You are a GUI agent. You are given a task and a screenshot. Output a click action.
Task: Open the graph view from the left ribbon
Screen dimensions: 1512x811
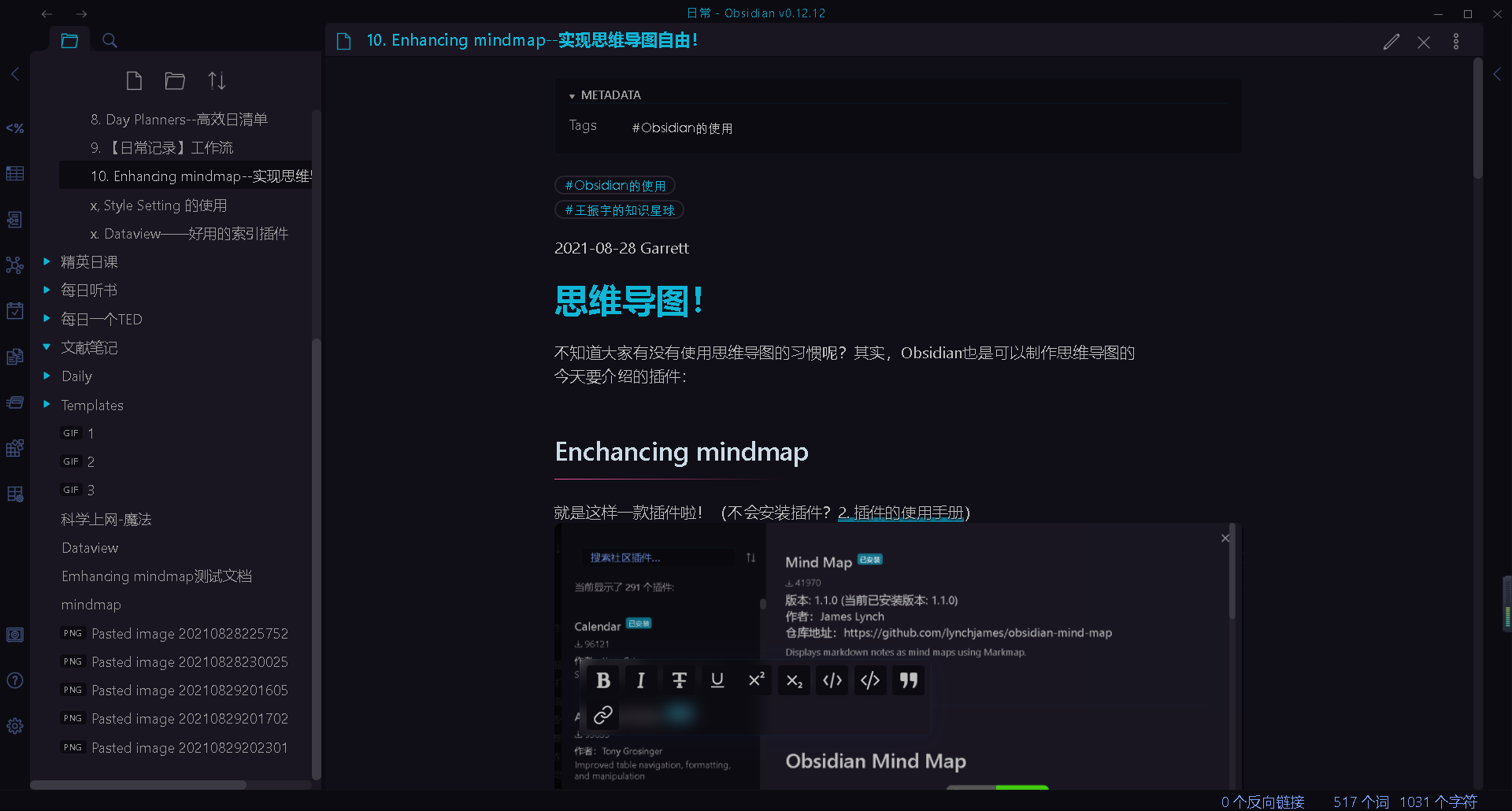click(15, 265)
